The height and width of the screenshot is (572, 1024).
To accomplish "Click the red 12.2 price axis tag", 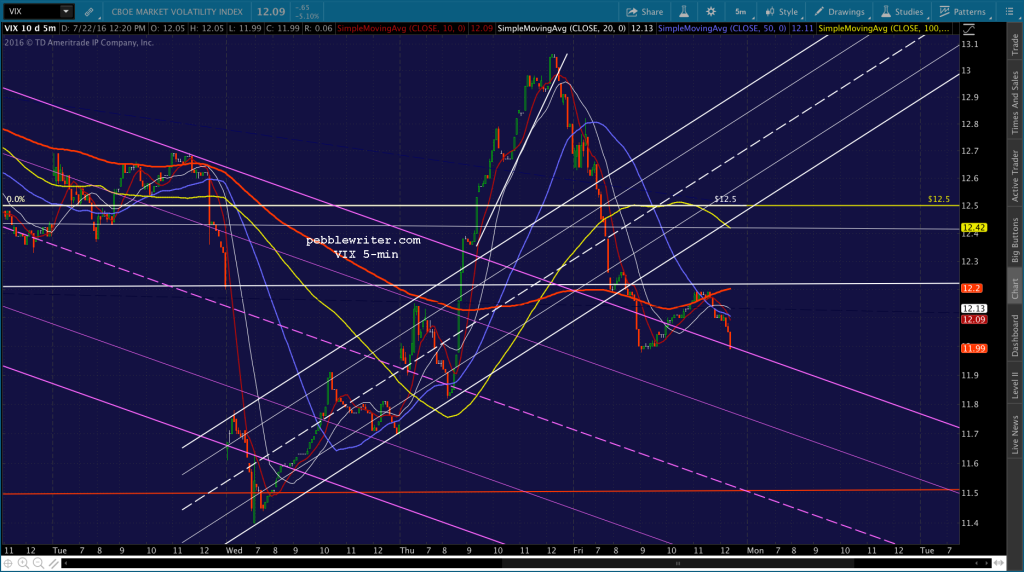I will 971,288.
